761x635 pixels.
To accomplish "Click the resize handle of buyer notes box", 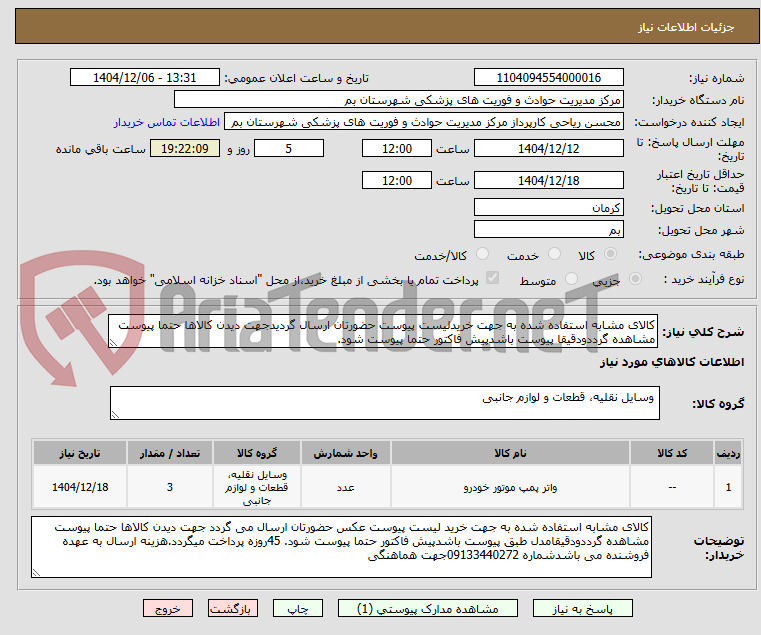I will click(x=36, y=573).
